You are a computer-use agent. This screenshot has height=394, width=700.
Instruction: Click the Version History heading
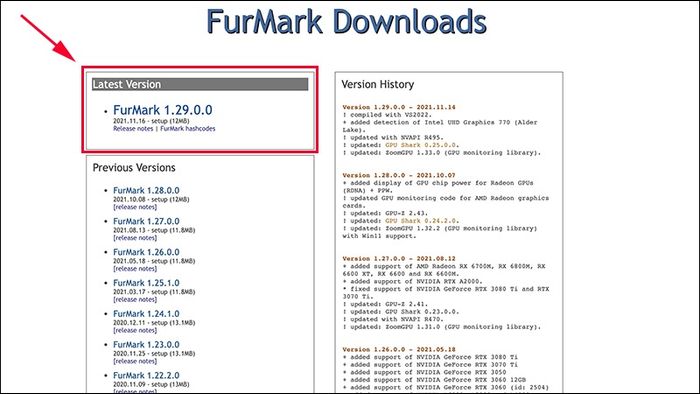point(378,84)
